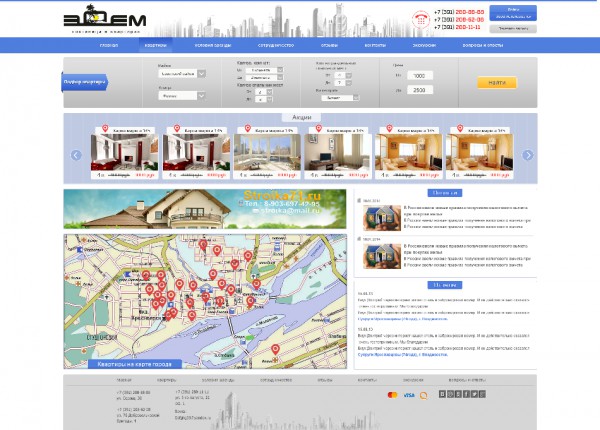Select the lone map marker south of river
The width and height of the screenshot is (600, 430).
coord(275,349)
